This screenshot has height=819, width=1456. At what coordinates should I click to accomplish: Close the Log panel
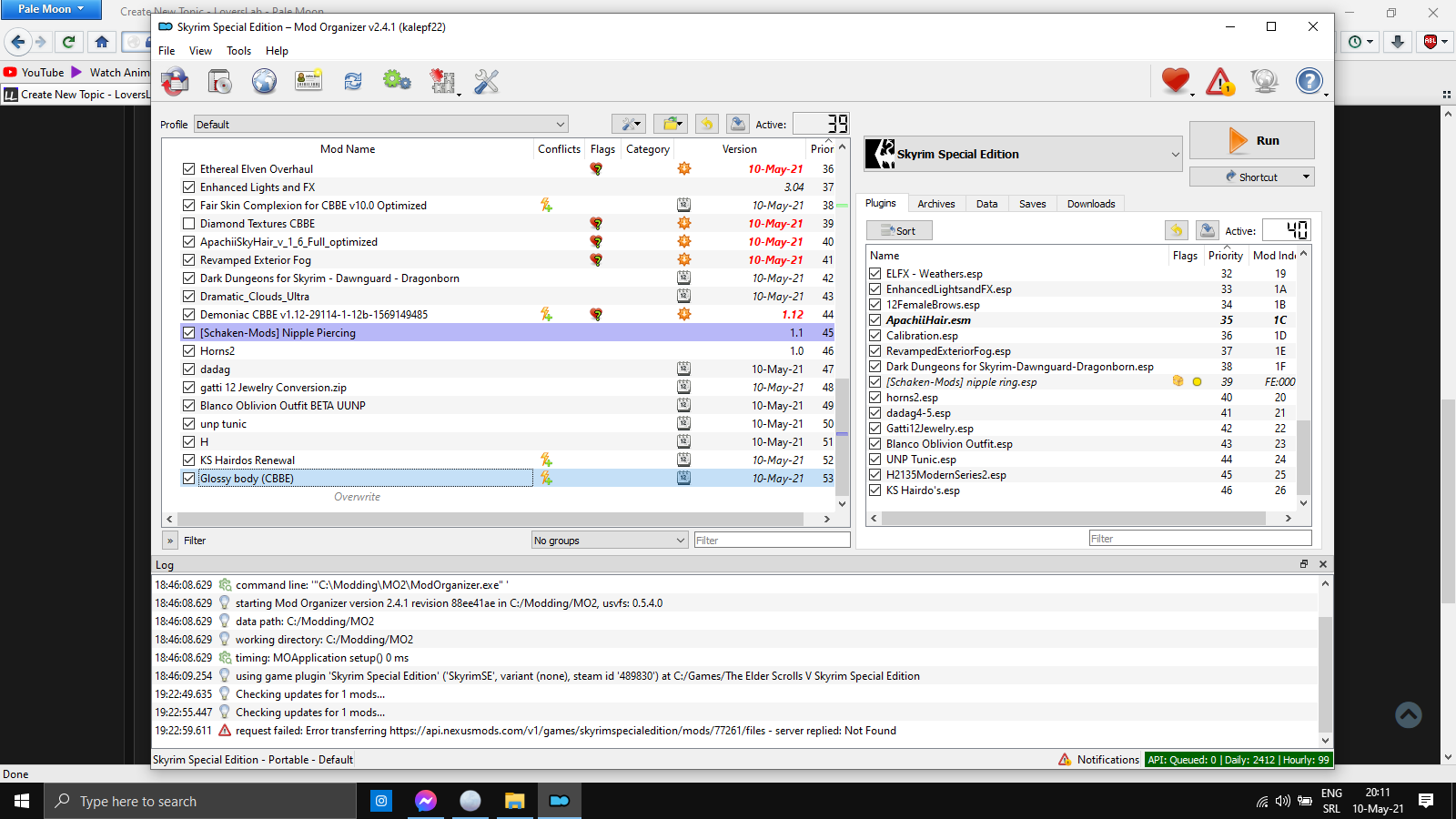1323,564
